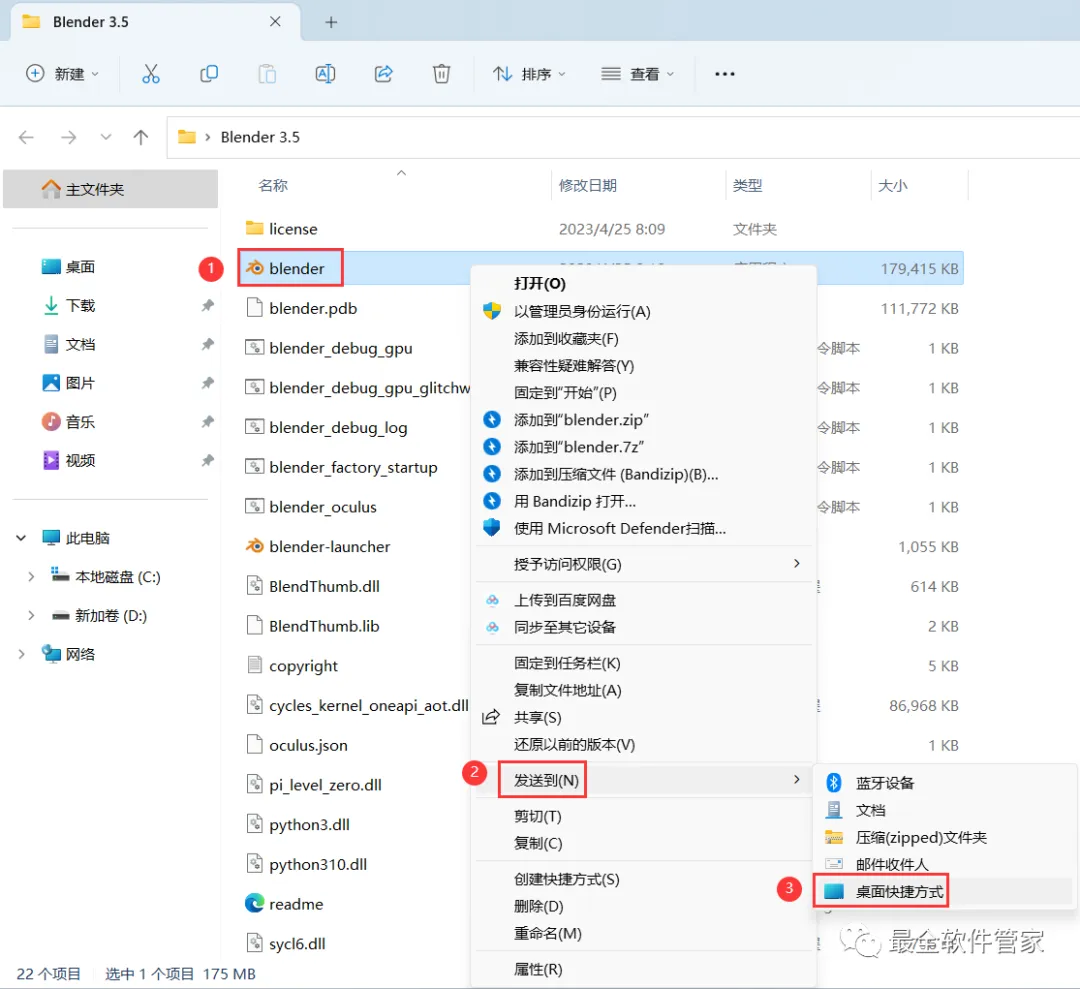
Task: Sort by 修改日期 column header
Action: (x=588, y=185)
